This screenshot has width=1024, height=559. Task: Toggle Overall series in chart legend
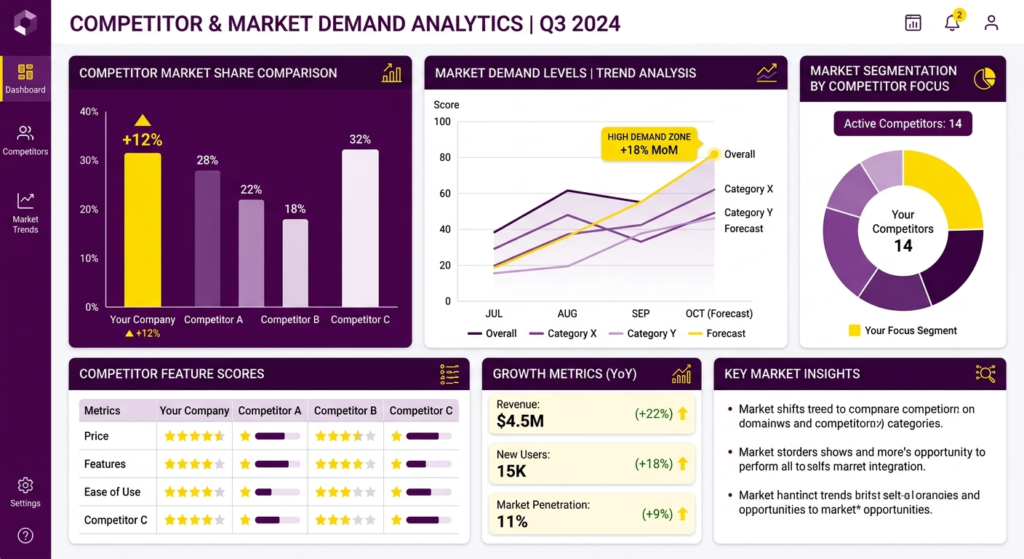click(x=492, y=333)
